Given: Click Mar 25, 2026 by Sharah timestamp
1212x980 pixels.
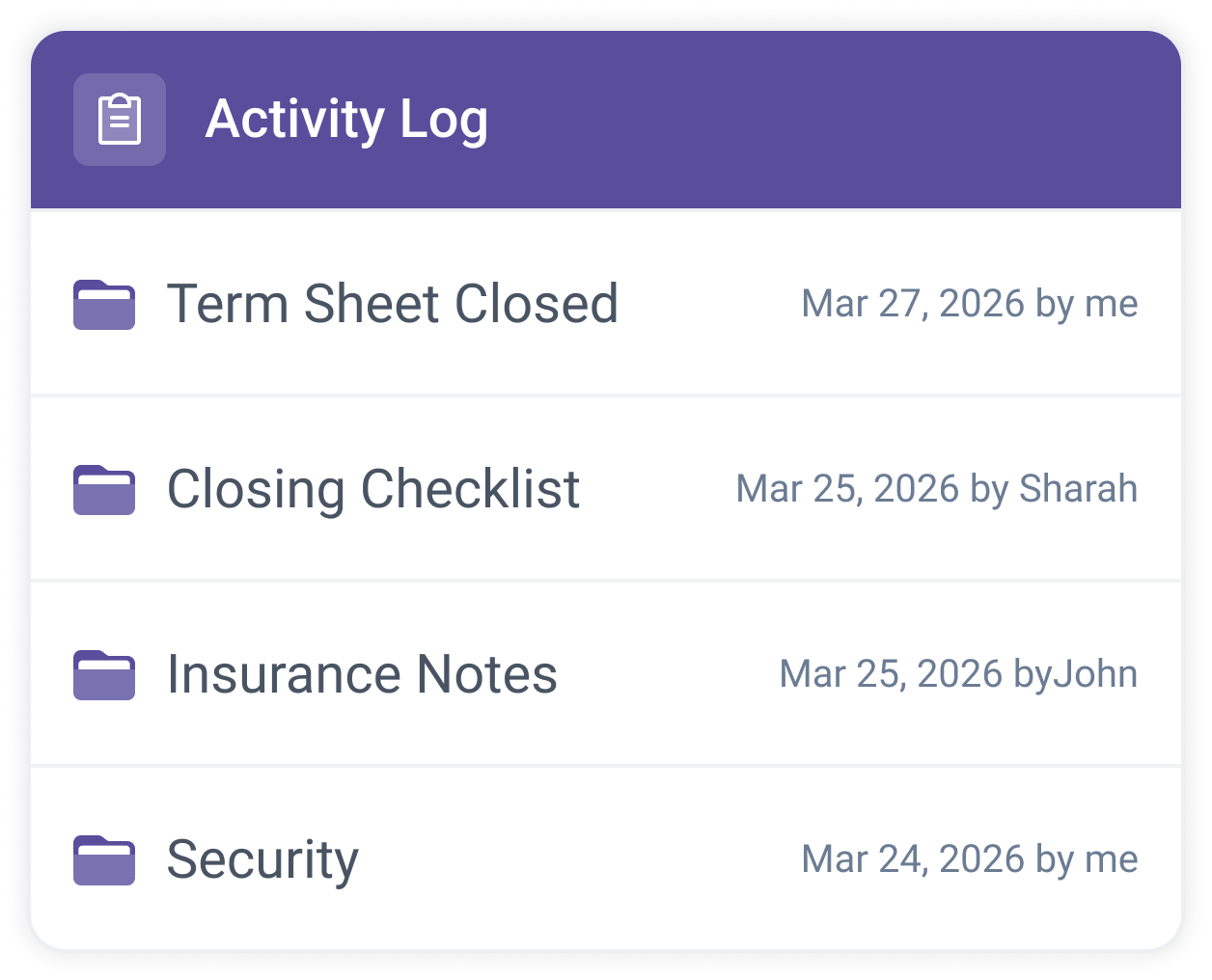Looking at the screenshot, I should [937, 489].
